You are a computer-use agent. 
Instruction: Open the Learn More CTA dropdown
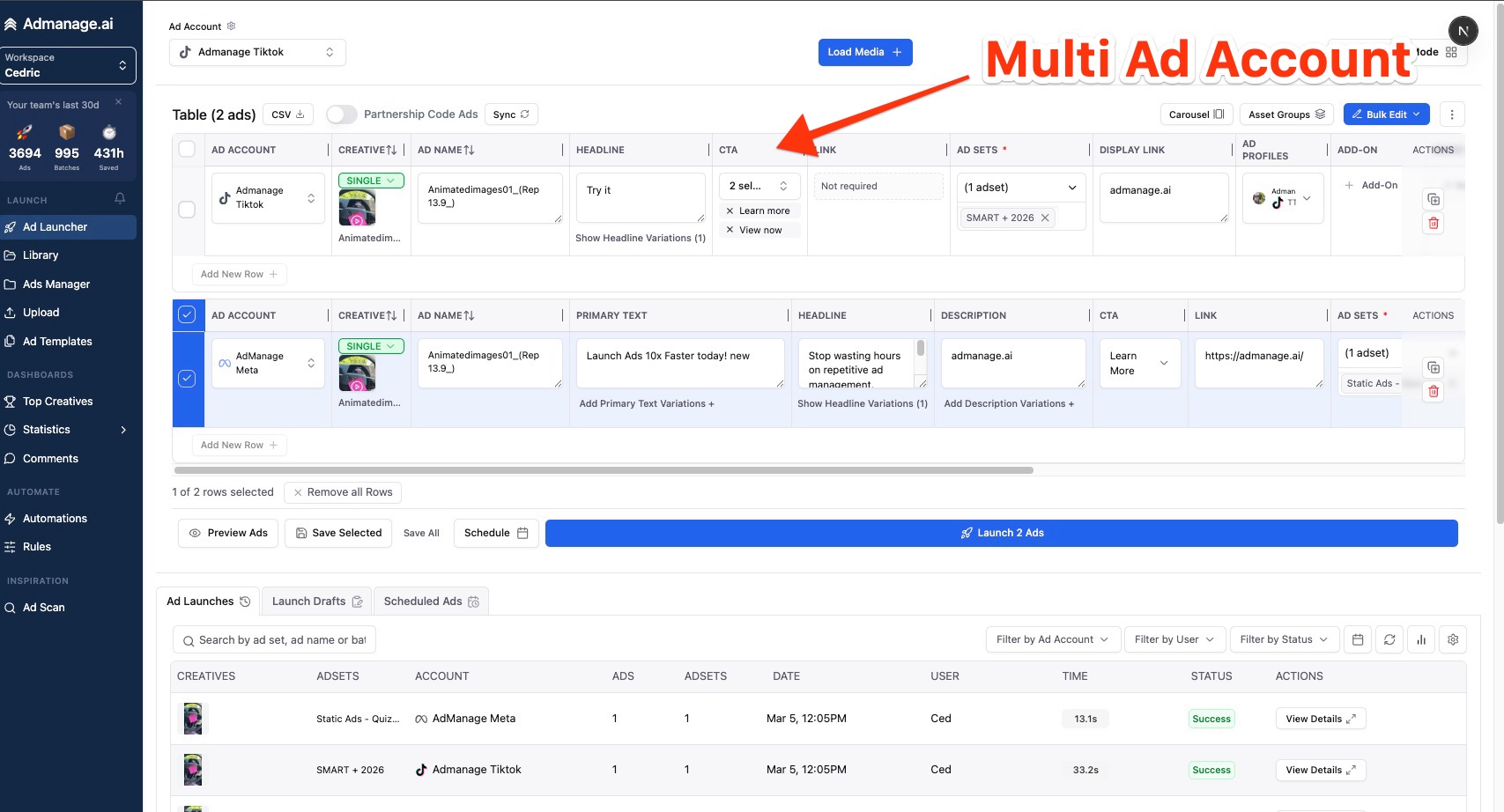pos(1139,364)
